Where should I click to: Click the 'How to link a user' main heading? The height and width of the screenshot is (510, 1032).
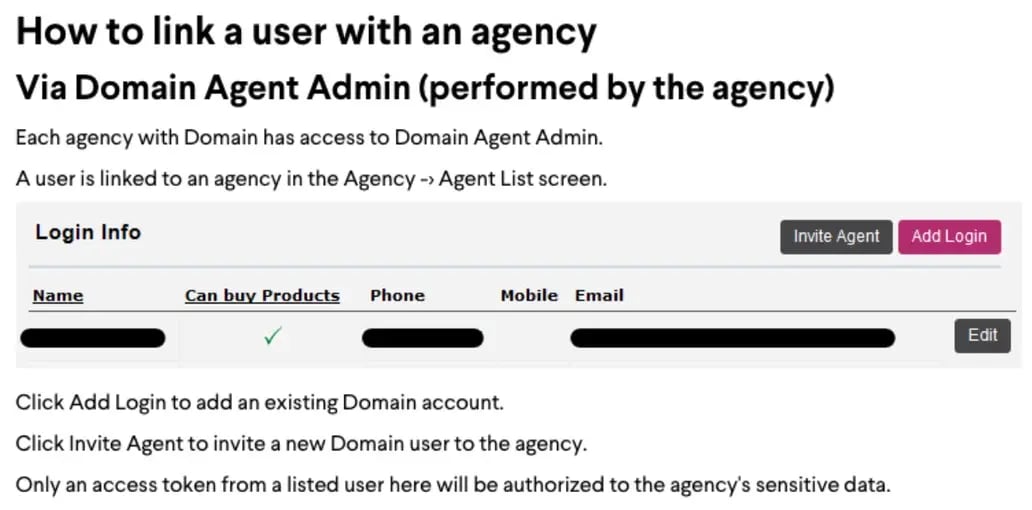(306, 33)
